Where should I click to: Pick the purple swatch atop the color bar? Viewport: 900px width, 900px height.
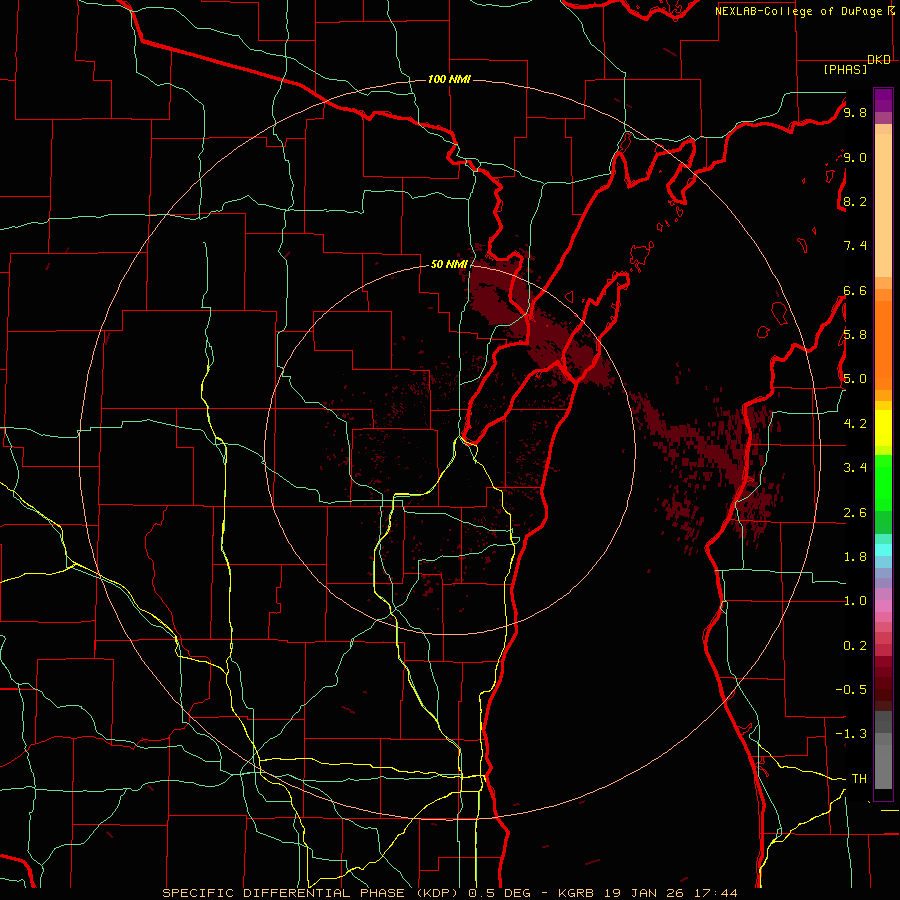point(883,100)
